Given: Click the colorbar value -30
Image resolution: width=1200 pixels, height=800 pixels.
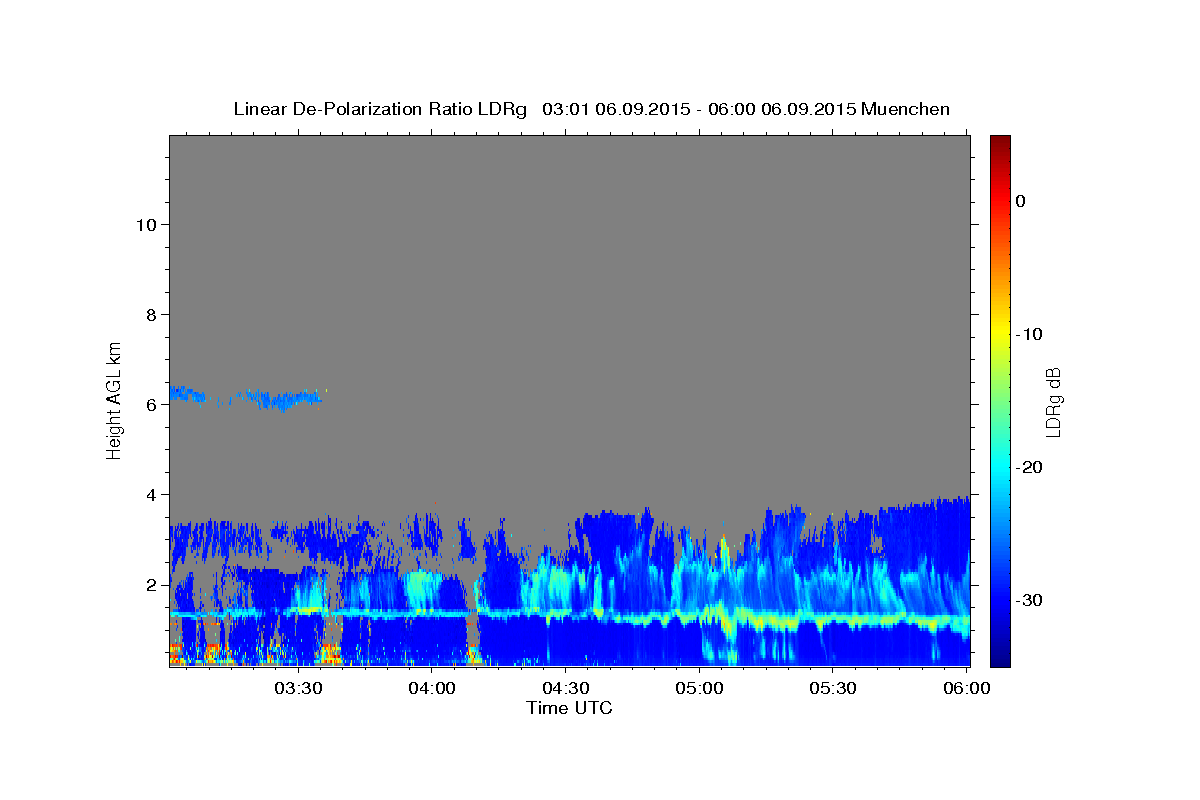Looking at the screenshot, I should pyautogui.click(x=1030, y=600).
